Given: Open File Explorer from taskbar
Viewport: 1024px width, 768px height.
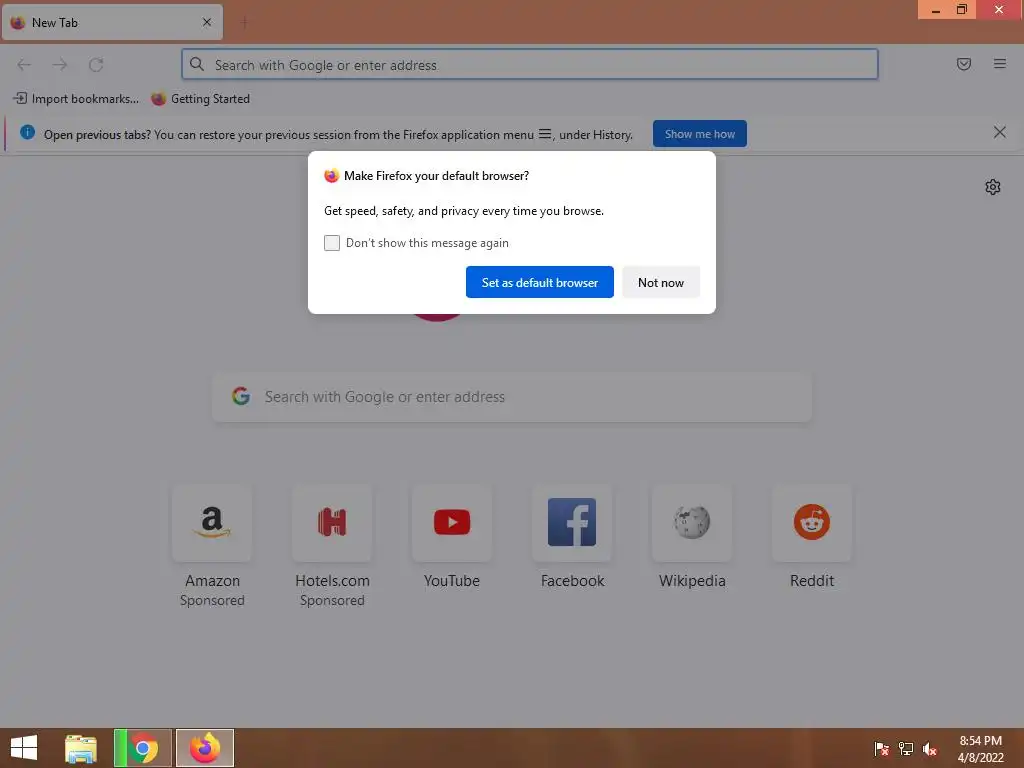Looking at the screenshot, I should 81,748.
